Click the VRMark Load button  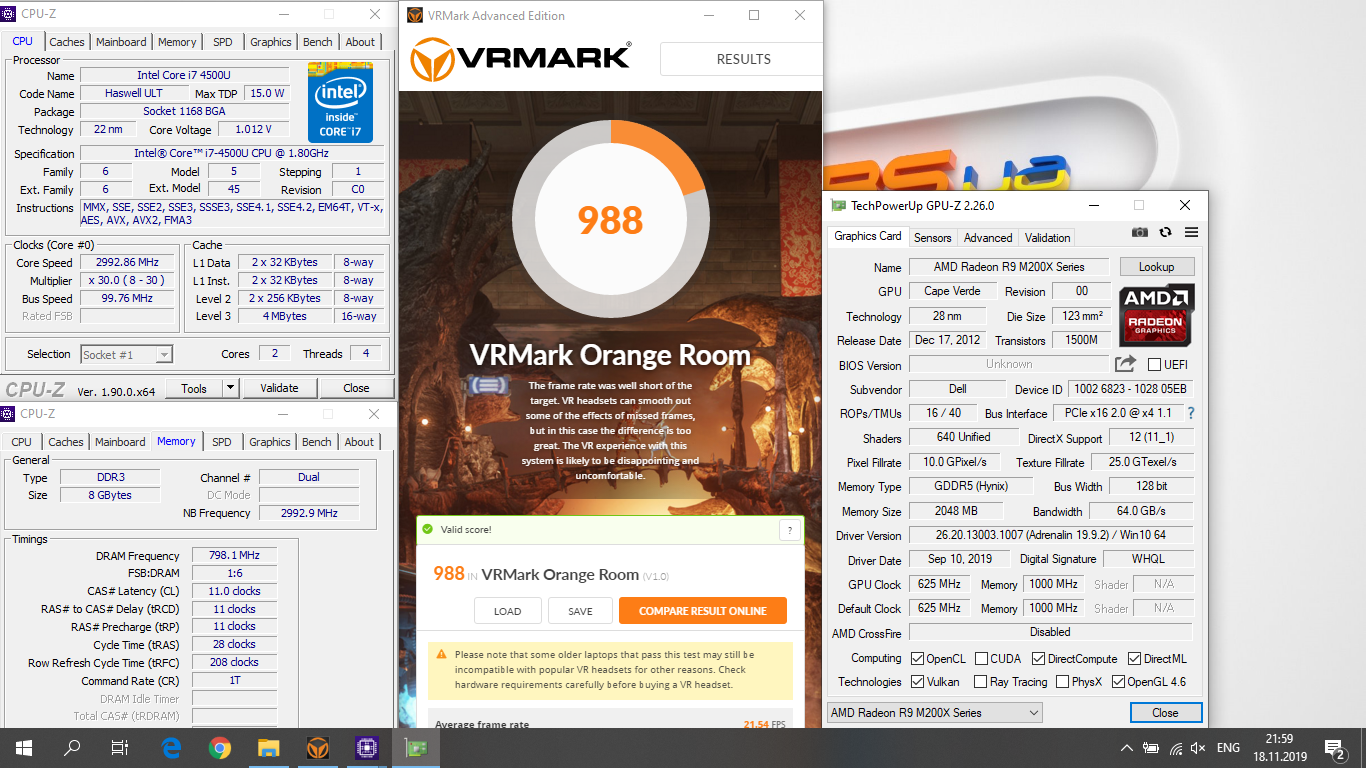tap(507, 611)
